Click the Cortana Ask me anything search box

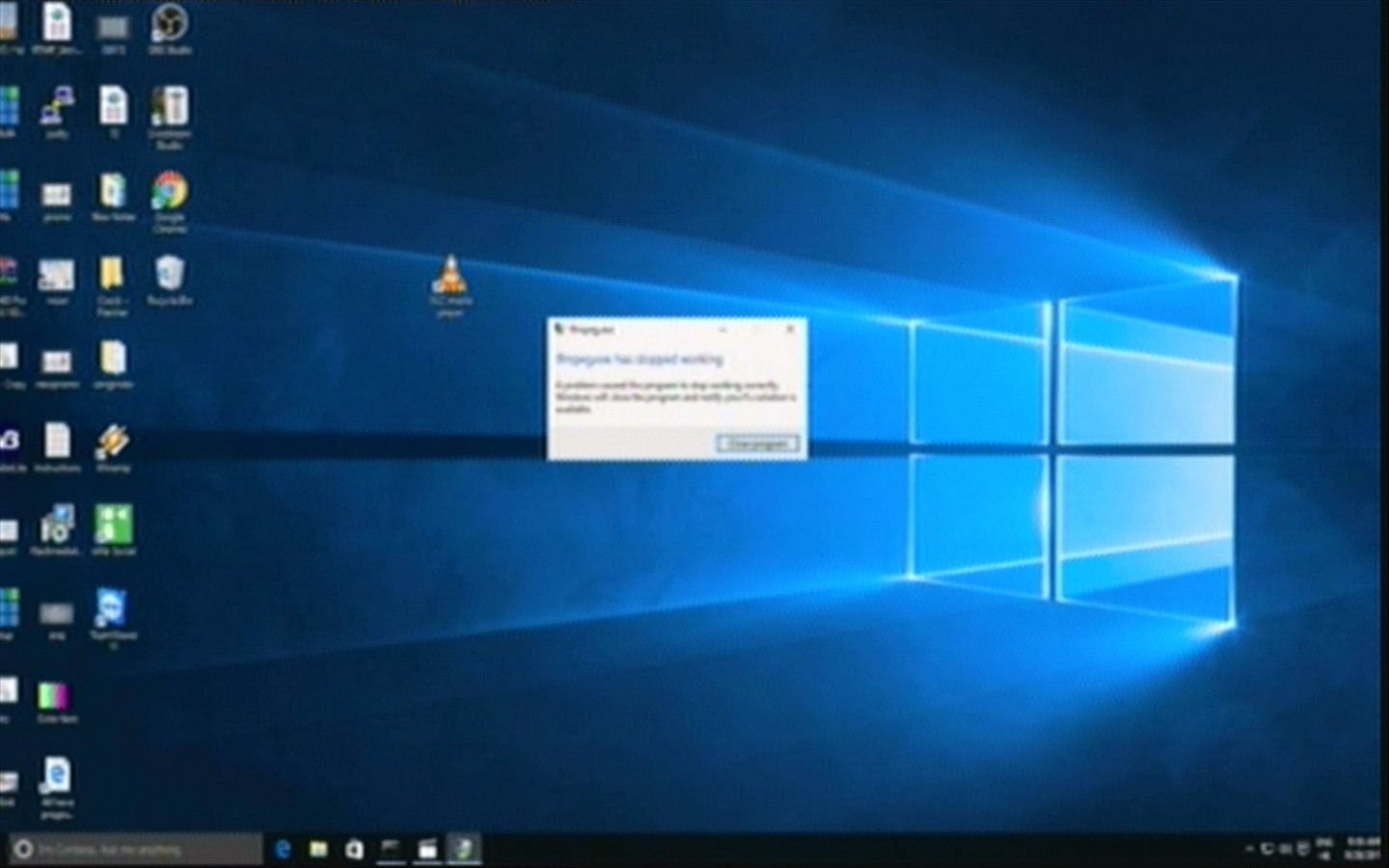pos(135,850)
